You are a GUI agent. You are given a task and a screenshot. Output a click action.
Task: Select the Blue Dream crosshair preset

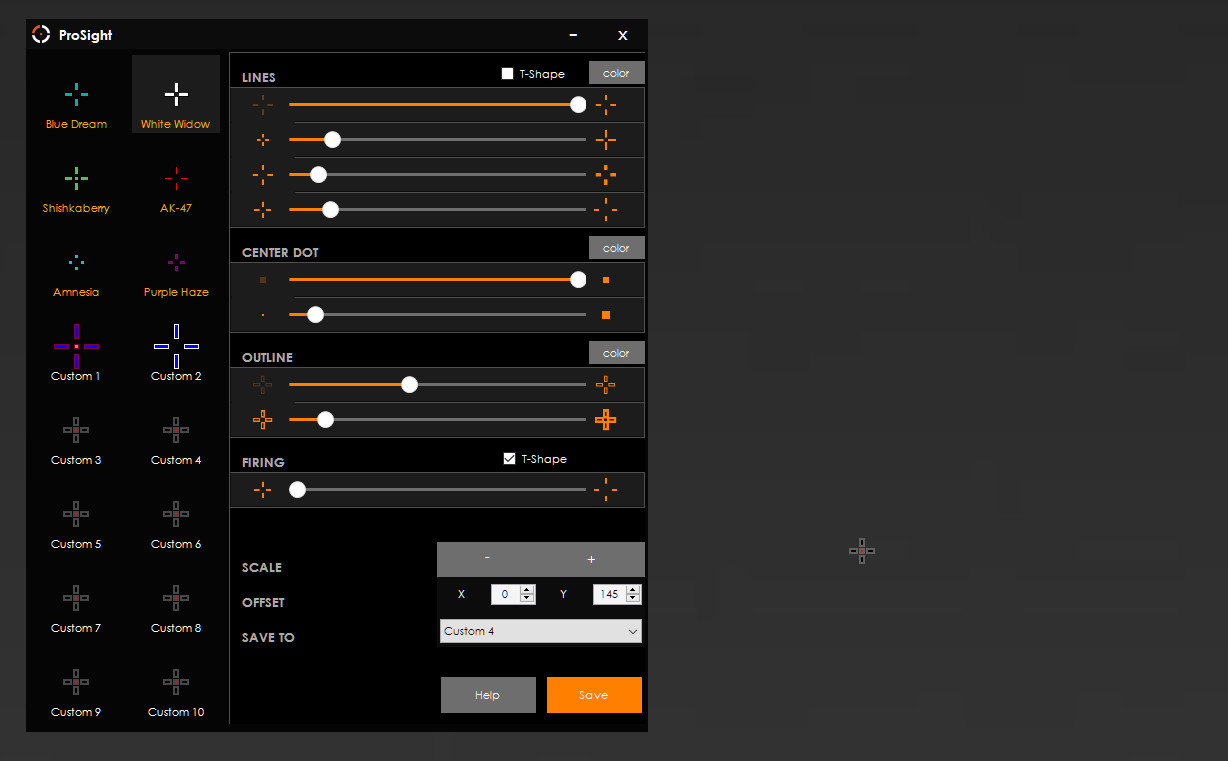(x=76, y=104)
